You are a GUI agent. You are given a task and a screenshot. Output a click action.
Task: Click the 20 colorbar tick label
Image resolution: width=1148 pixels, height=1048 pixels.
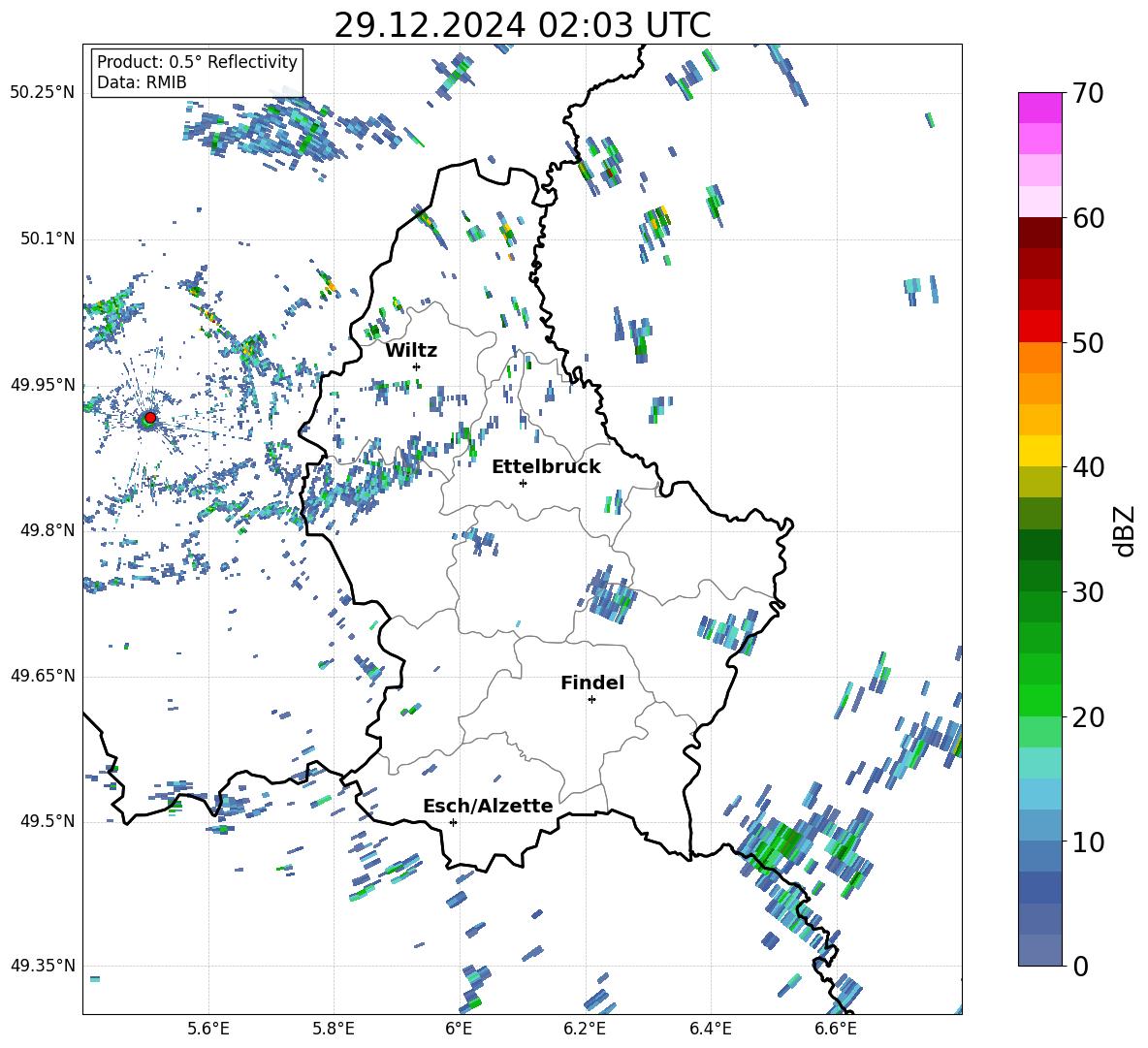coord(1088,717)
